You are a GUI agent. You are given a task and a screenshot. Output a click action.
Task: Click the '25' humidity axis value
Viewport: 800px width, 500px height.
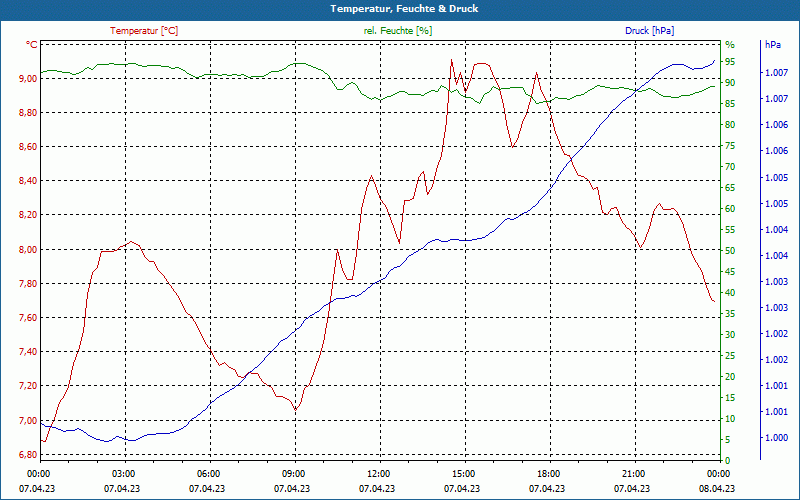click(x=730, y=356)
